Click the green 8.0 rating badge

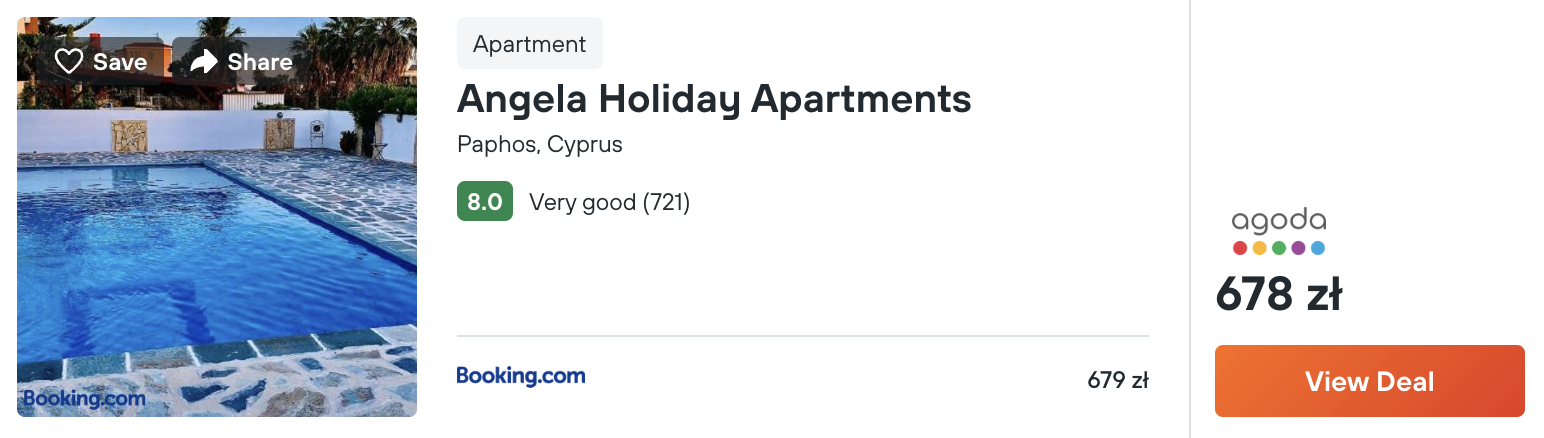click(x=485, y=201)
